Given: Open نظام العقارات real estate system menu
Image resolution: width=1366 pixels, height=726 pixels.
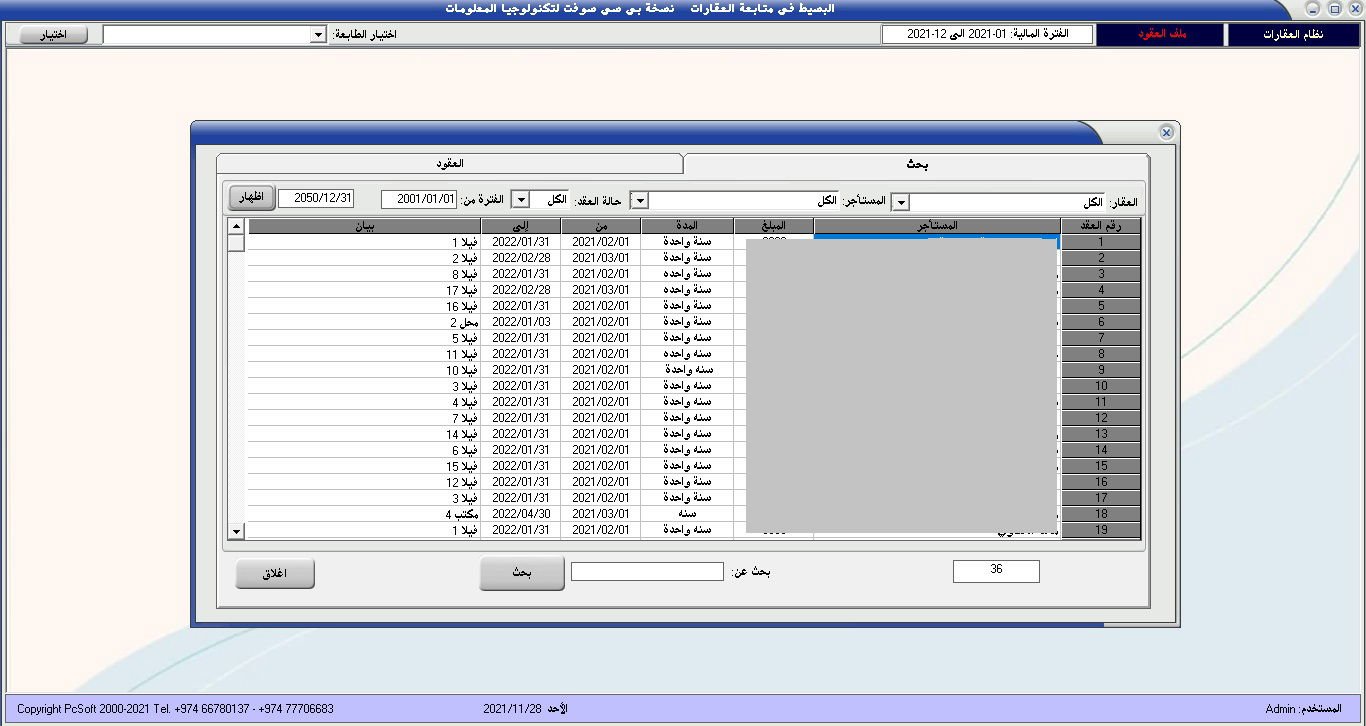Looking at the screenshot, I should [1293, 35].
